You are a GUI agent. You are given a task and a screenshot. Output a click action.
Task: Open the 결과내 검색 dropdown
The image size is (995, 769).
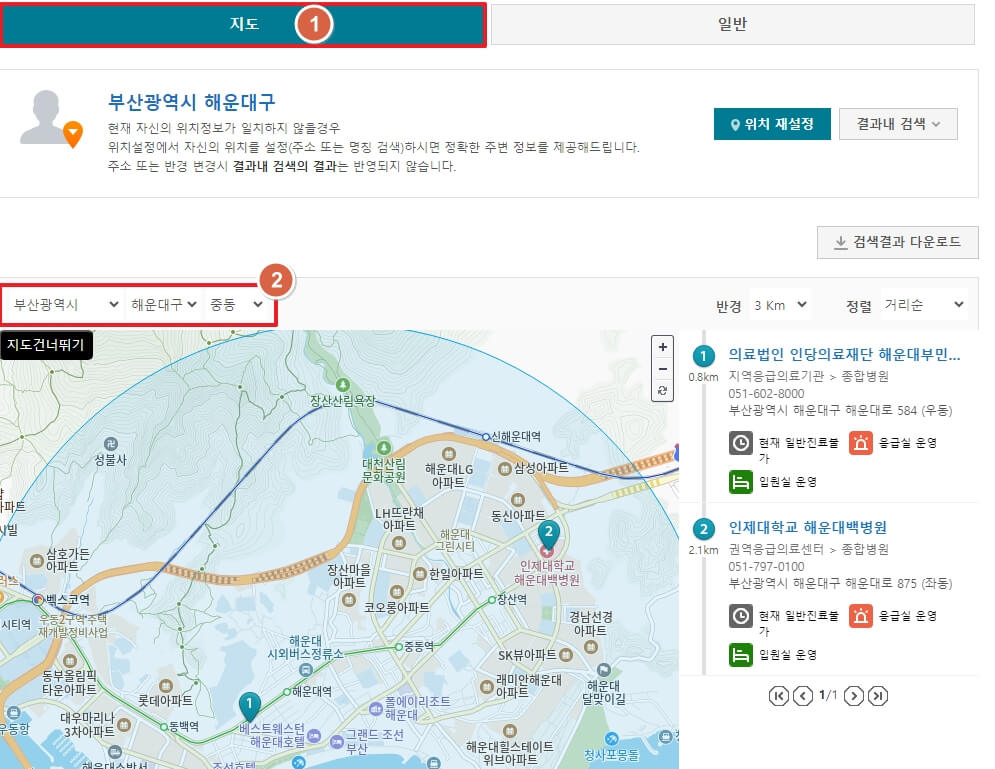click(x=898, y=124)
